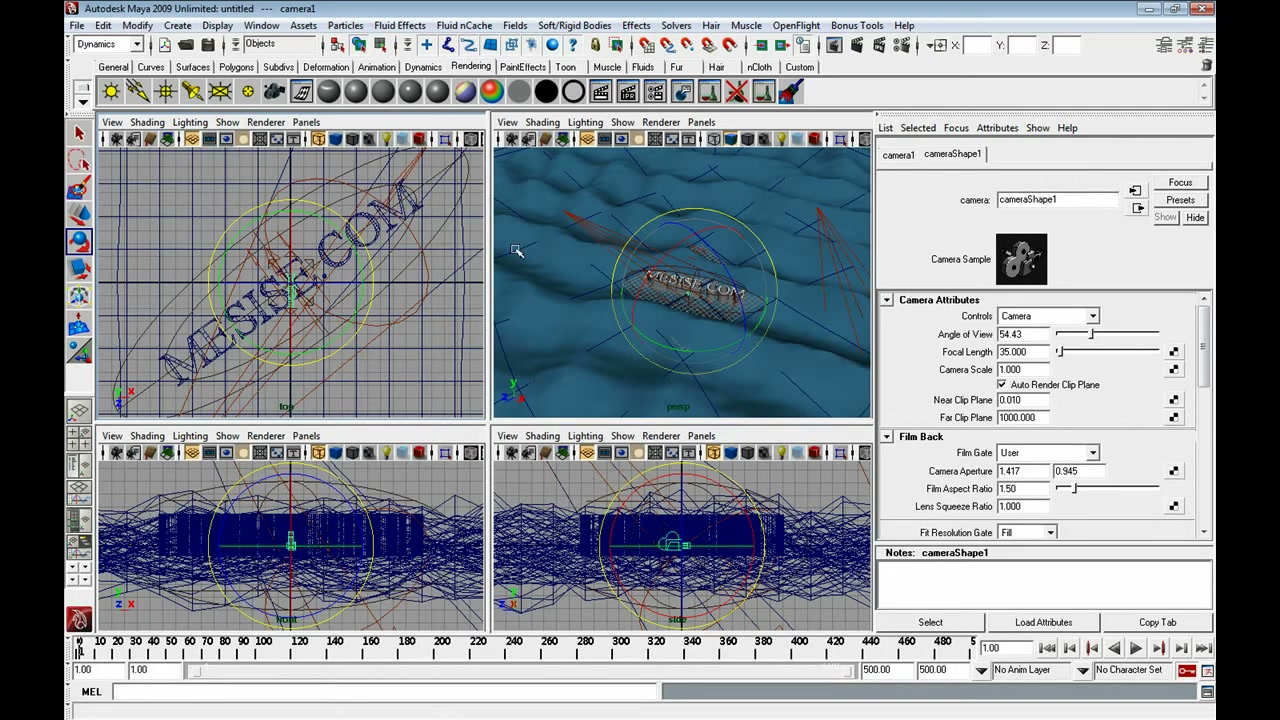Click the Load Attributes button
Viewport: 1280px width, 720px height.
pos(1043,622)
